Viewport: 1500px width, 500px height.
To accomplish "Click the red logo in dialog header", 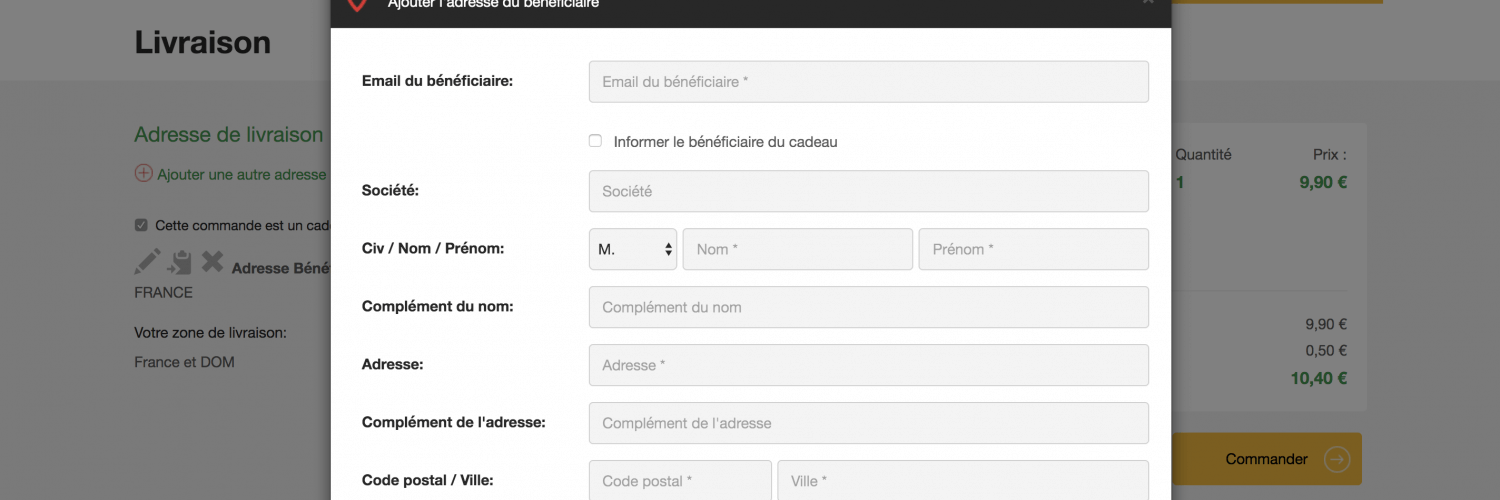I will tap(357, 5).
